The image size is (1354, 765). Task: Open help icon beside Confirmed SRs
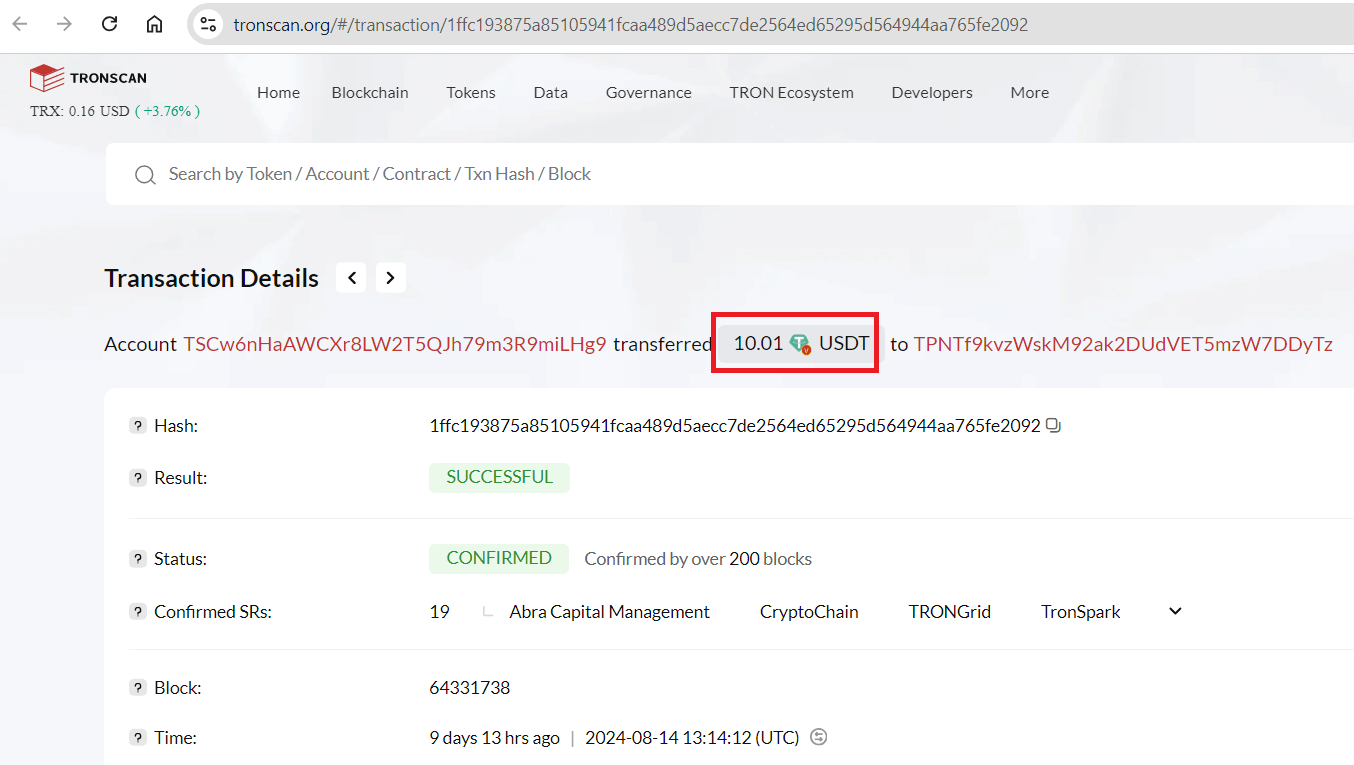pos(138,612)
